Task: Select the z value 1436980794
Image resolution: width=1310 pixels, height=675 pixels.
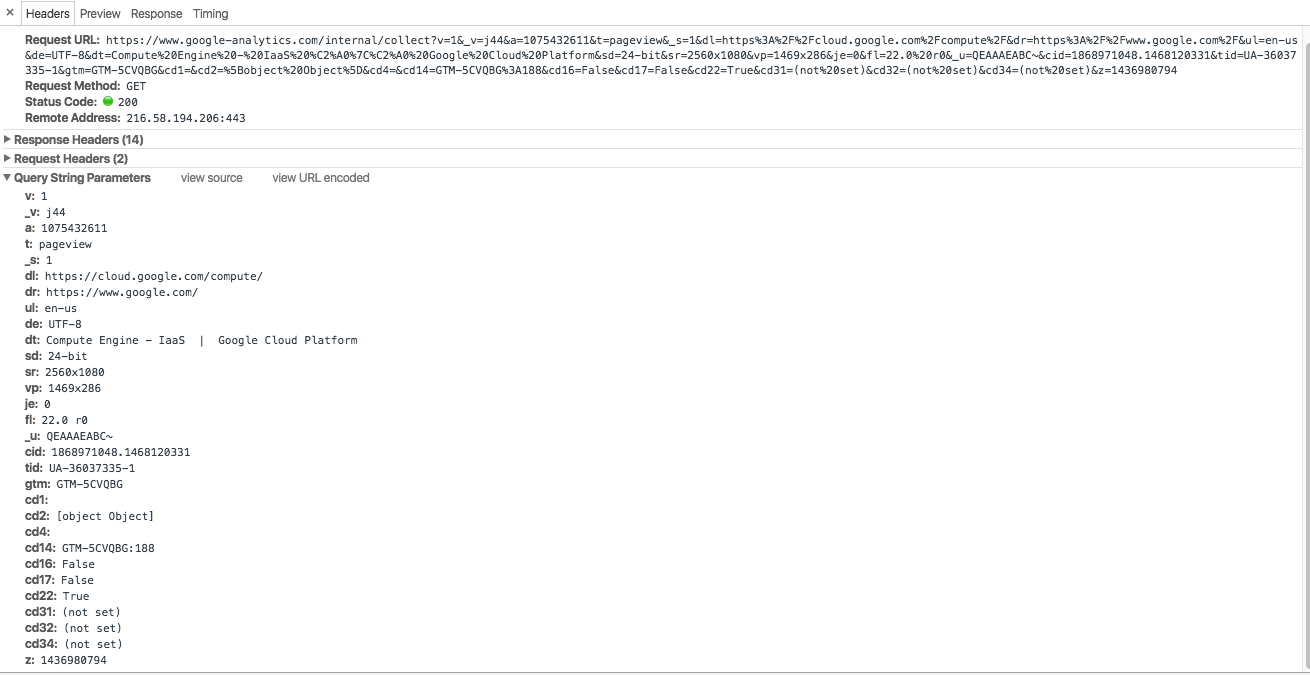Action: click(x=73, y=660)
